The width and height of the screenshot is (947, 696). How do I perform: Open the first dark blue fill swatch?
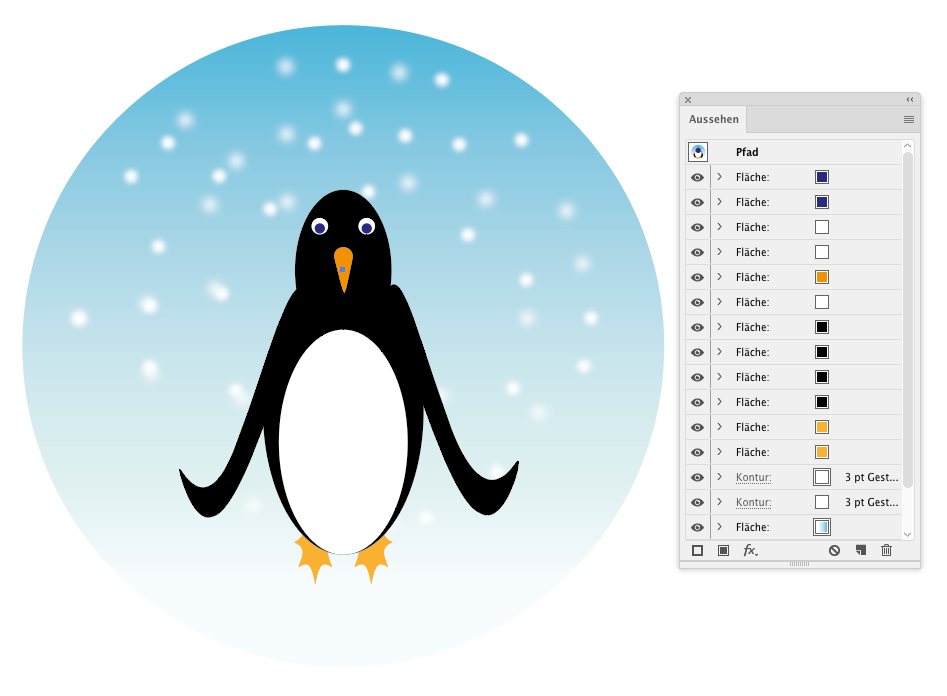coord(822,177)
